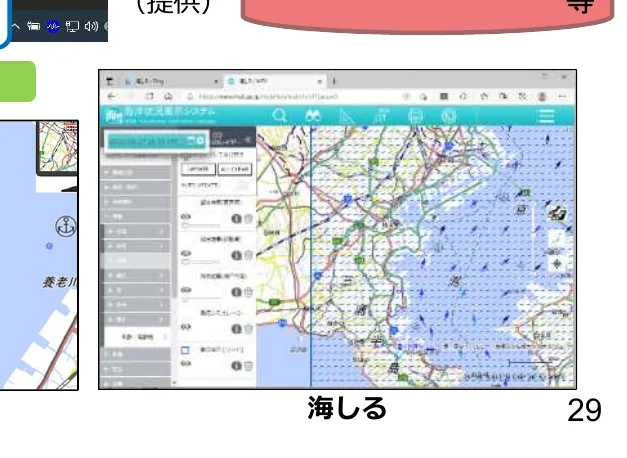Screen dimensions: 627x458
Task: Expand the bottom gray category row in sidebar
Action: pyautogui.click(x=137, y=384)
